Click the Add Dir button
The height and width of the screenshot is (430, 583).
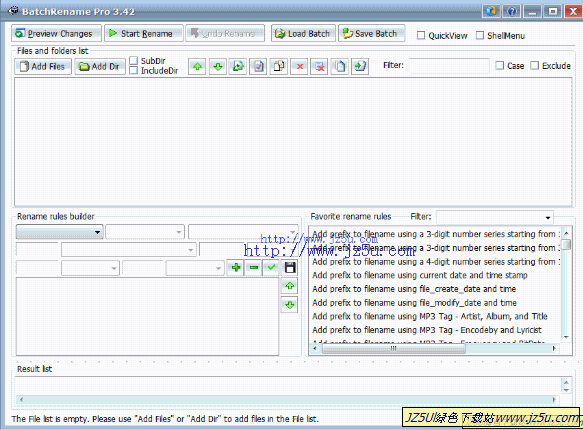(100, 67)
